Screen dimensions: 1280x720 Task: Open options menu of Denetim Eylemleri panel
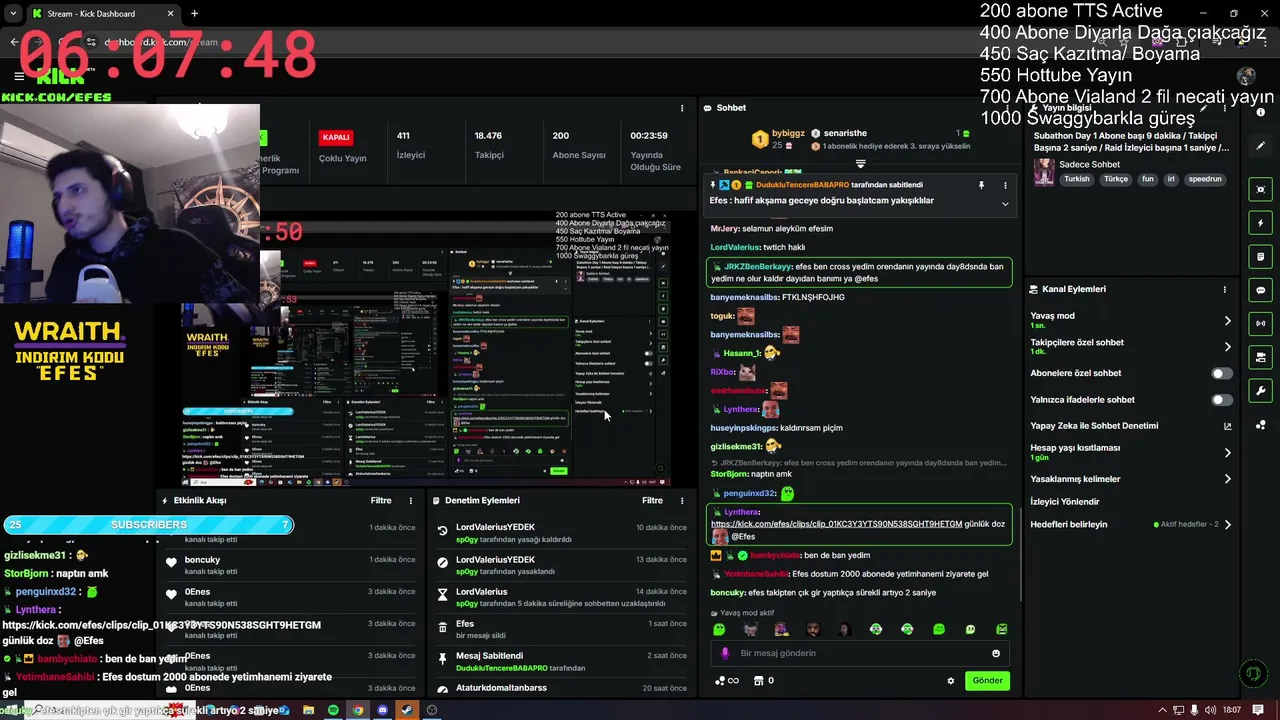(682, 500)
